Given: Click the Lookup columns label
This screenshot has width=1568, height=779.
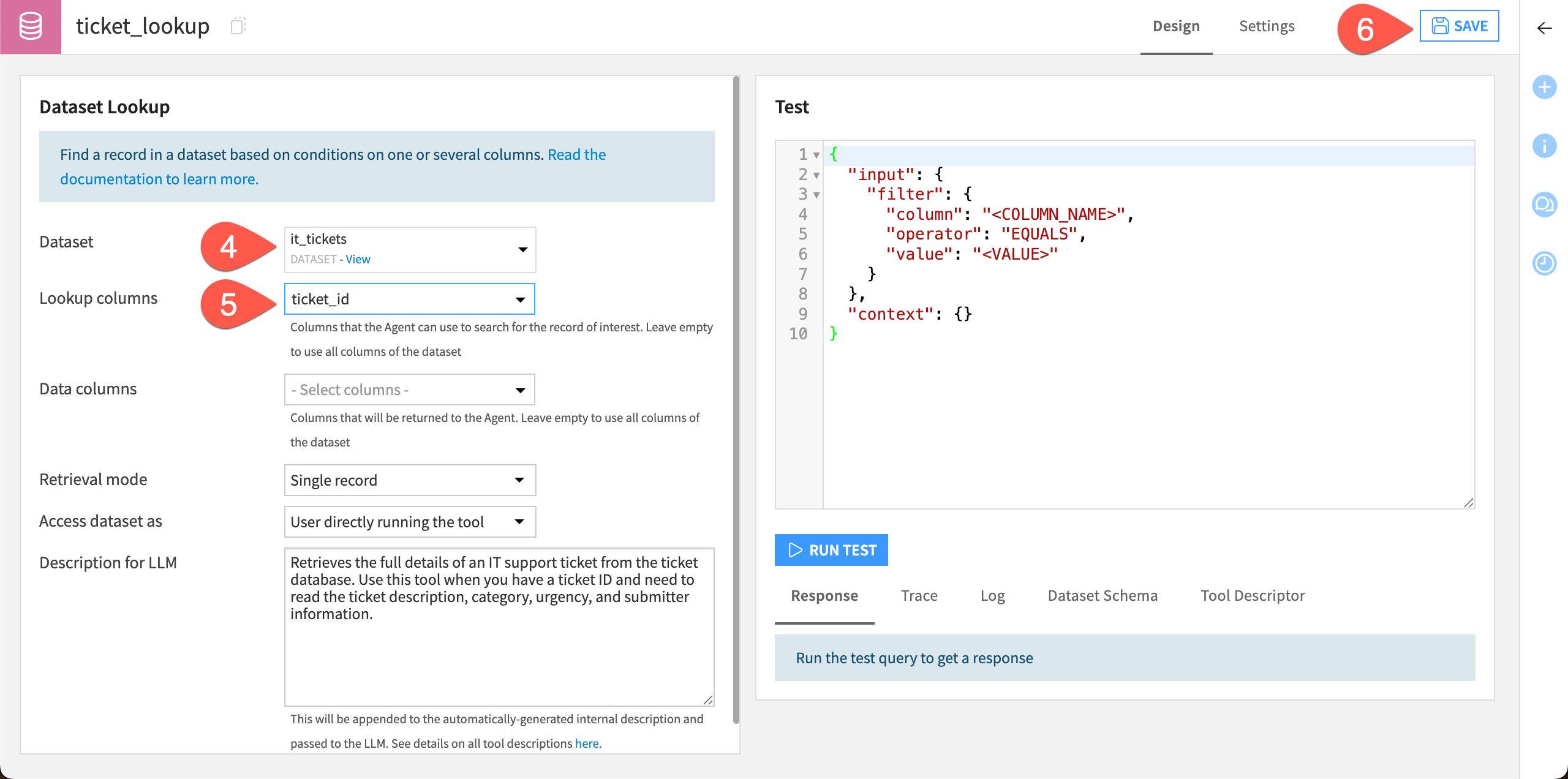Looking at the screenshot, I should 99,298.
